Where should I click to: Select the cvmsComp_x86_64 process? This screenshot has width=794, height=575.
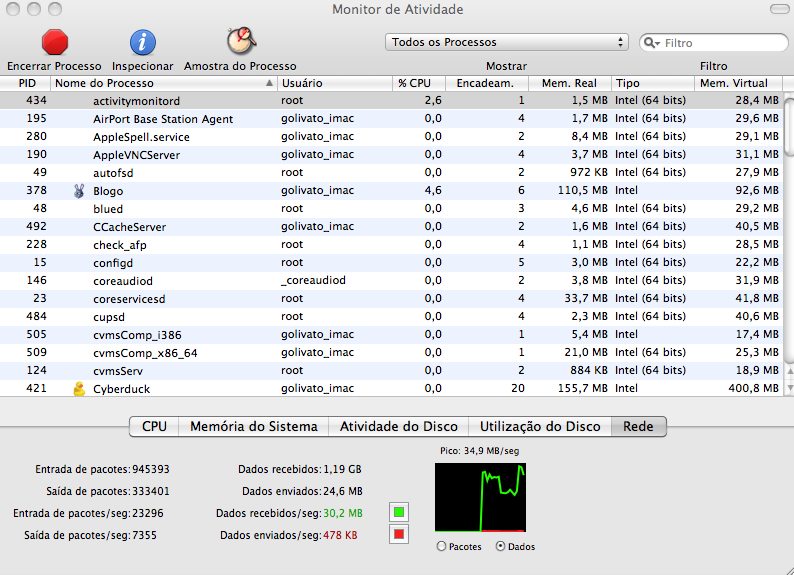(x=145, y=353)
